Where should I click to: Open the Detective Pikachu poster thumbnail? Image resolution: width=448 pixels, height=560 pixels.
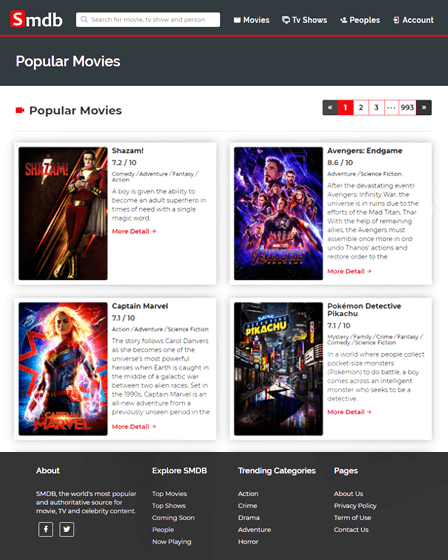coord(278,369)
